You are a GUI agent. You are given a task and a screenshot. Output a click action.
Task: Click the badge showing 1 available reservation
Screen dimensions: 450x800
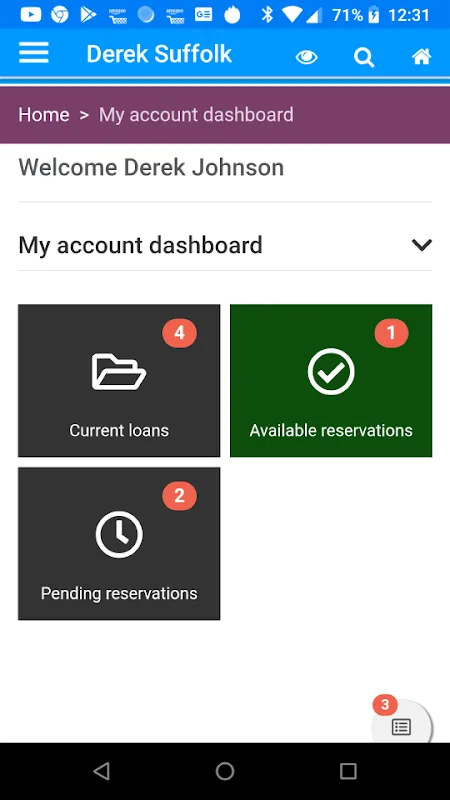[x=391, y=333]
